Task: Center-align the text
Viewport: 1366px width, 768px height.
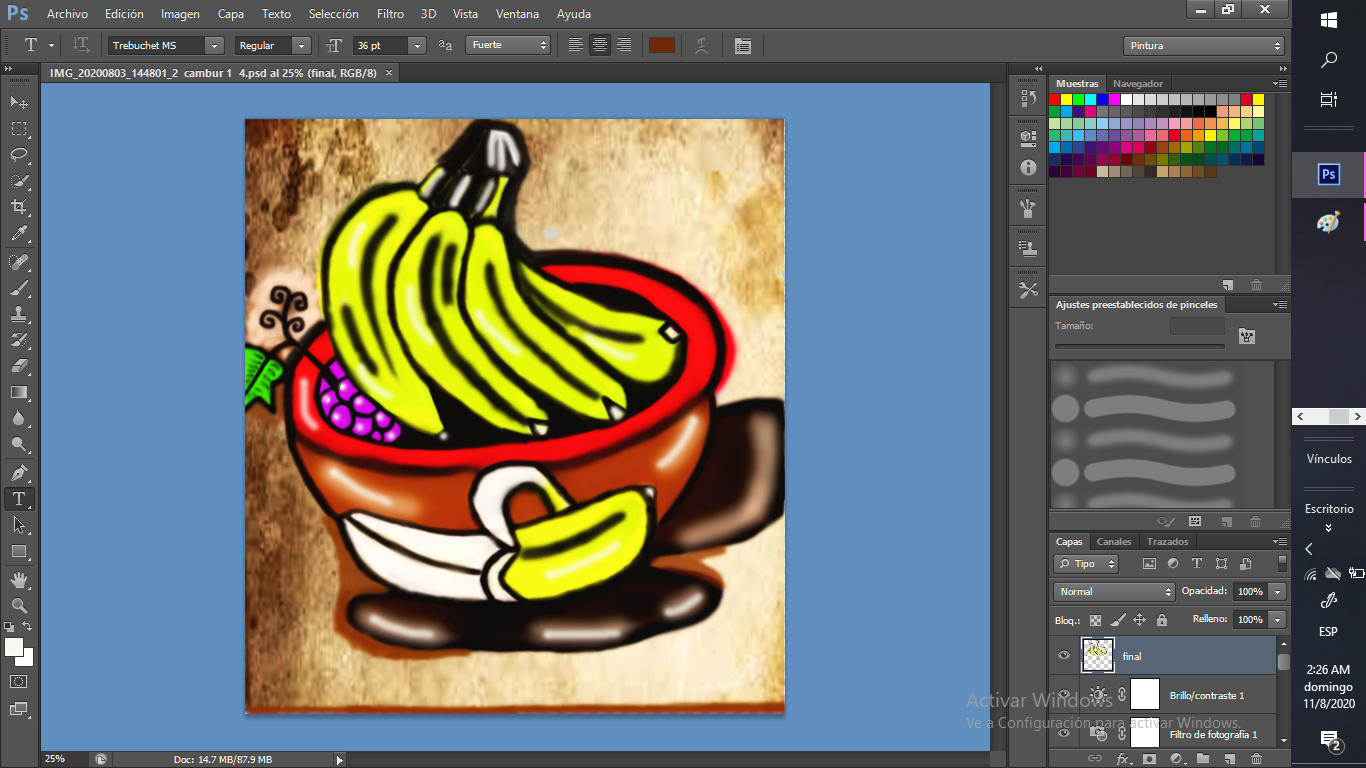Action: [x=600, y=45]
